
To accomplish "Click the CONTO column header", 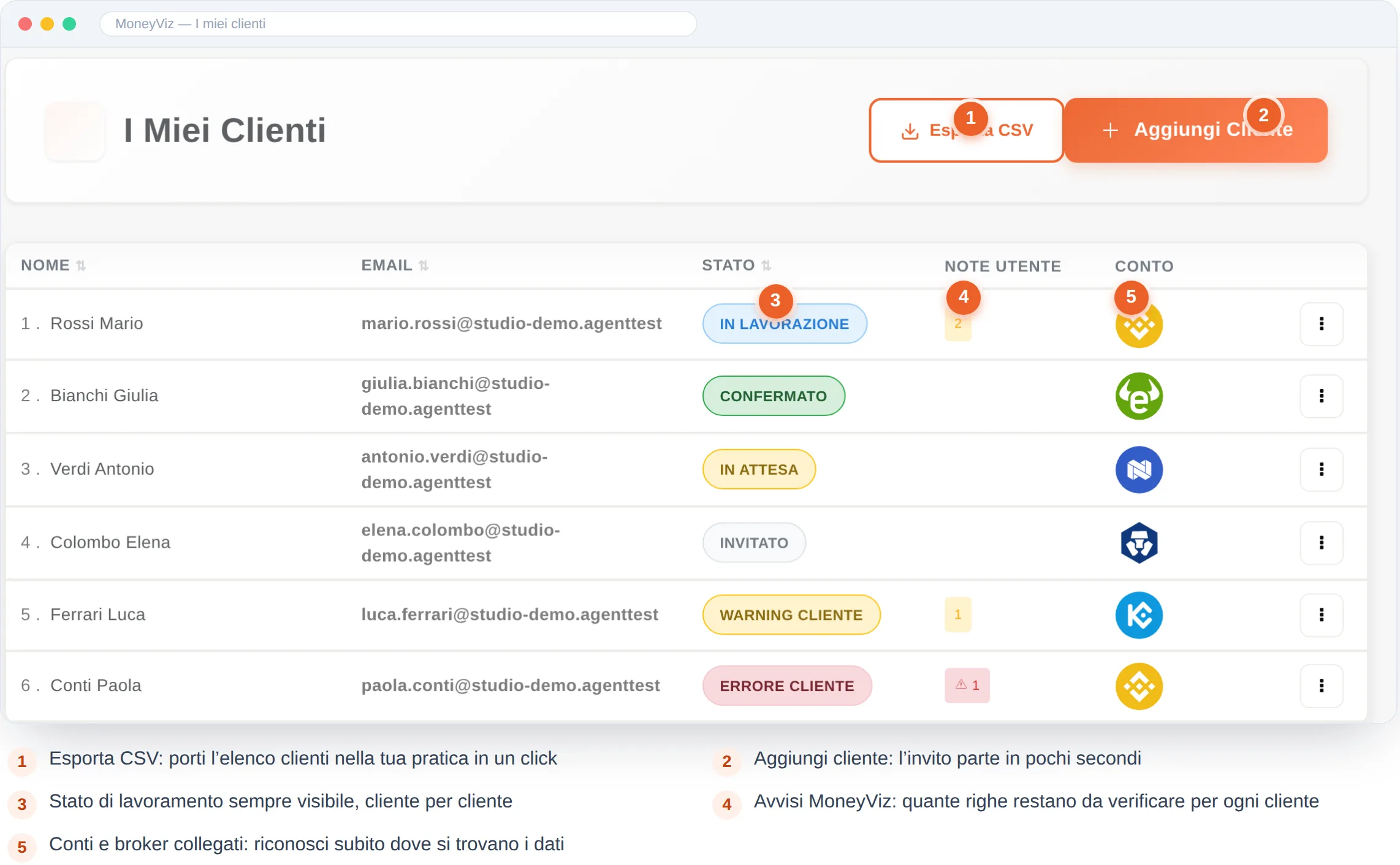I will (x=1144, y=266).
